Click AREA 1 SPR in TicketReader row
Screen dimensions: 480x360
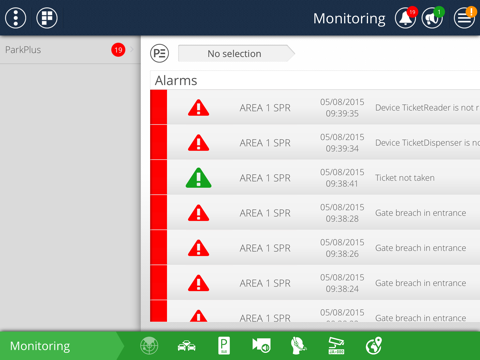(x=265, y=108)
